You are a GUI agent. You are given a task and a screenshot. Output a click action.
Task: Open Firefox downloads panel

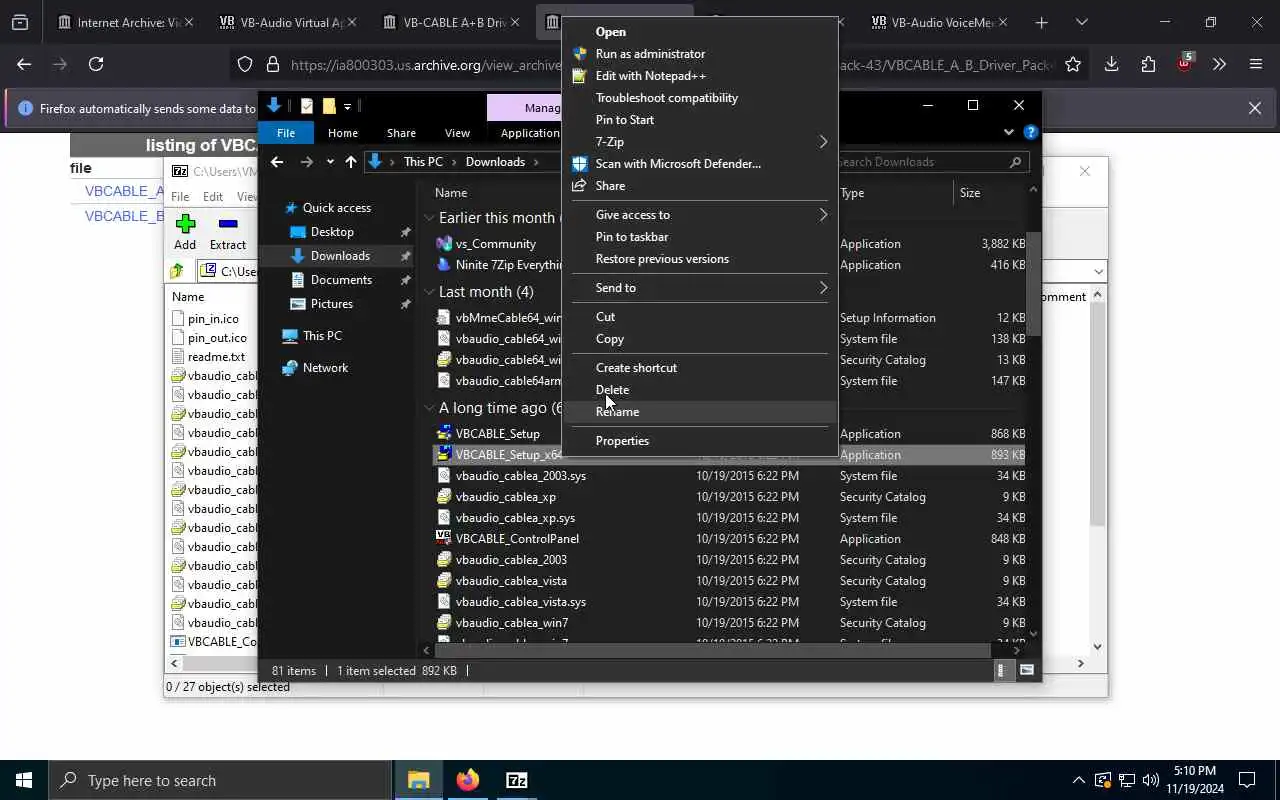1111,64
